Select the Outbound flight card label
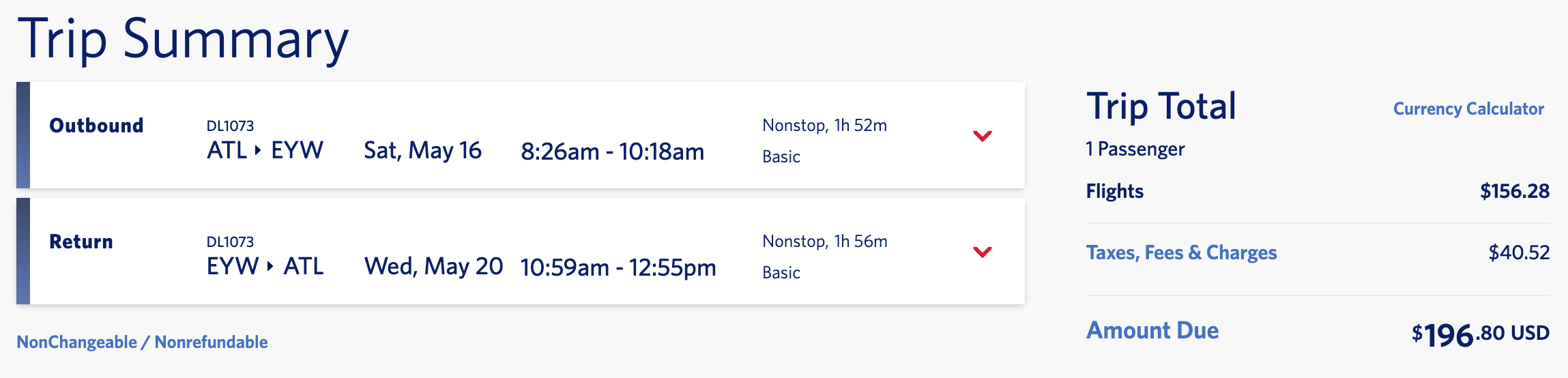 click(96, 126)
